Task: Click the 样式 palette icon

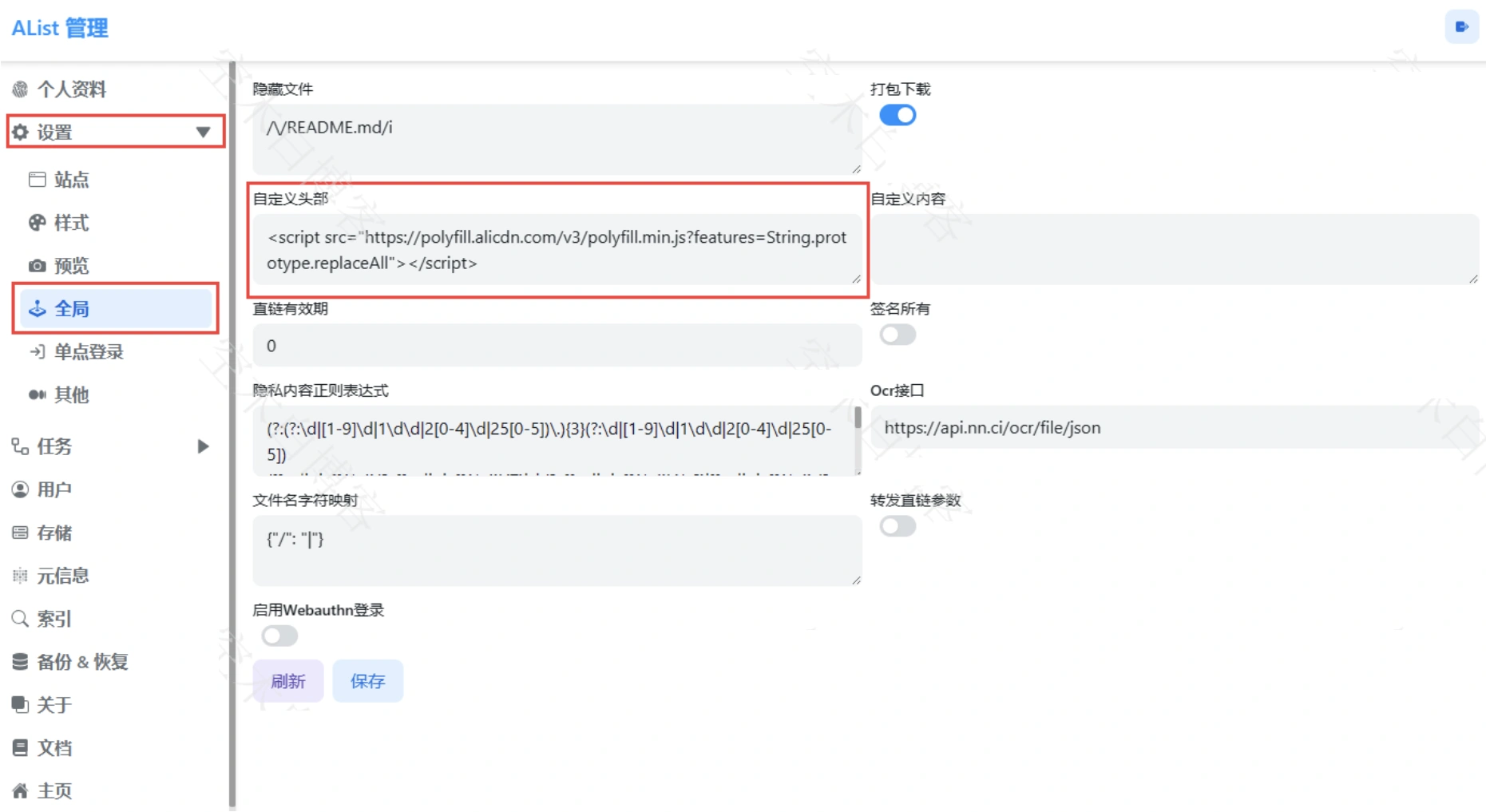Action: pos(38,223)
